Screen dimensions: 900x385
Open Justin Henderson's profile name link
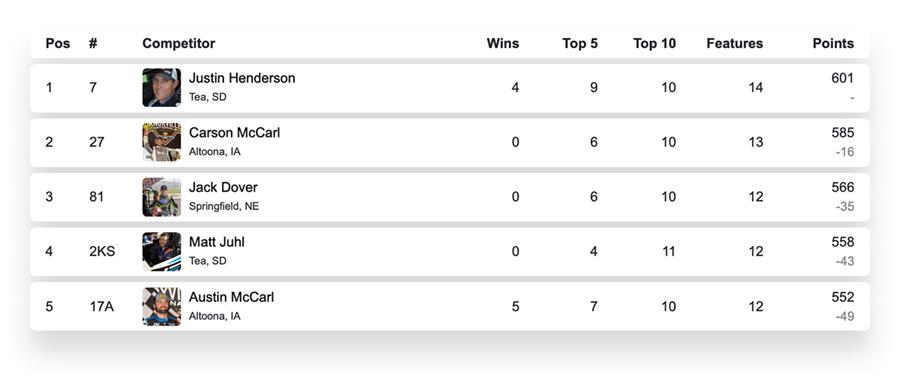[x=242, y=78]
